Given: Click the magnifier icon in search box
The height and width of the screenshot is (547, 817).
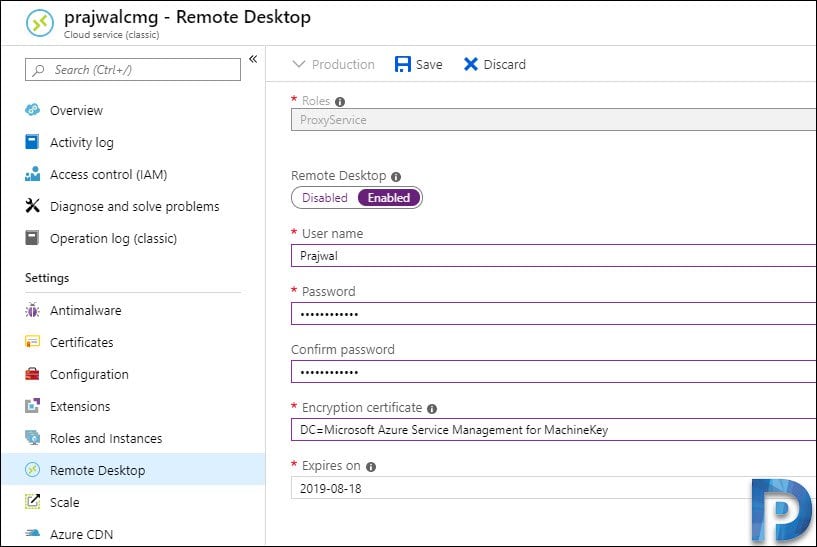Looking at the screenshot, I should tap(38, 70).
